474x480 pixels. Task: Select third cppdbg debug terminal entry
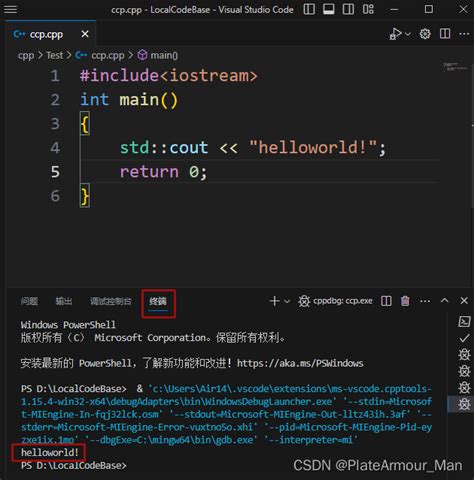pyautogui.click(x=464, y=387)
